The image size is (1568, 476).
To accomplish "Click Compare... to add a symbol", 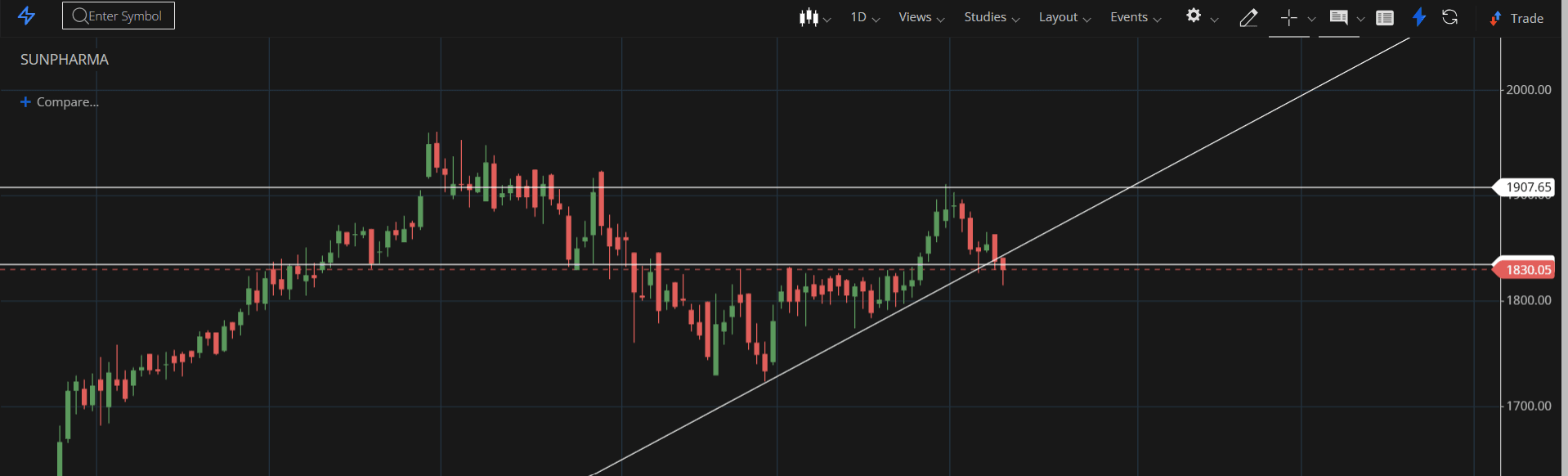I will [68, 102].
